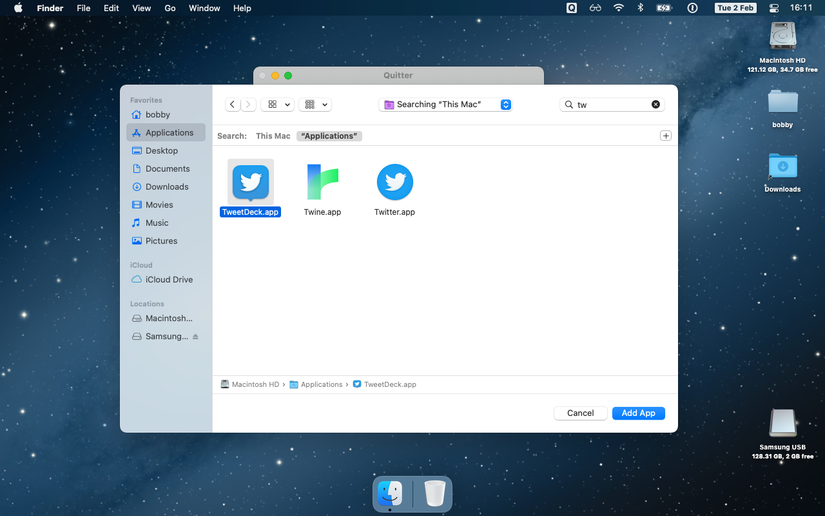
Task: Click the circled-i menu bar icon
Action: 692,8
